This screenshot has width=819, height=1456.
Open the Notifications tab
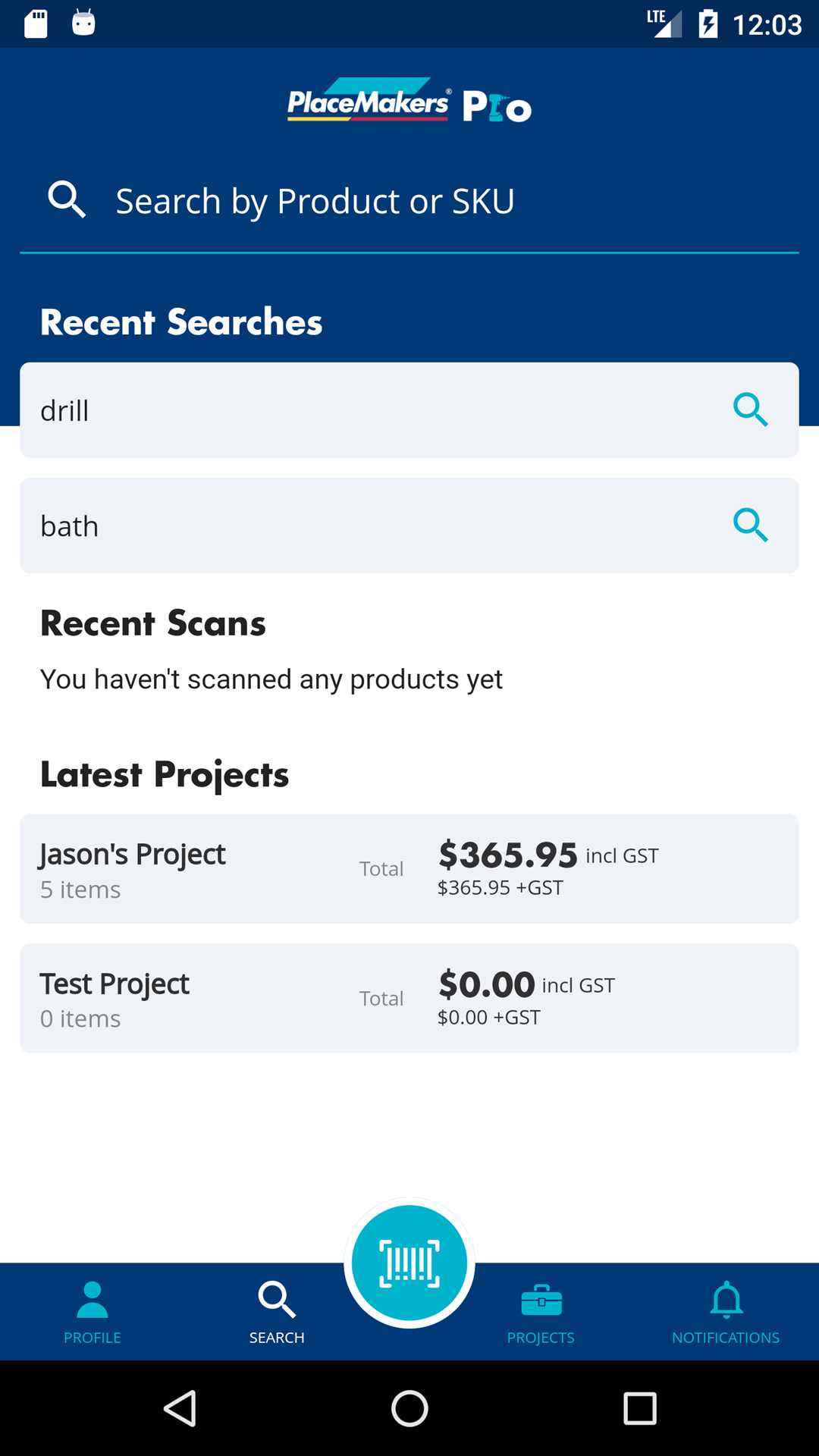click(x=726, y=1312)
